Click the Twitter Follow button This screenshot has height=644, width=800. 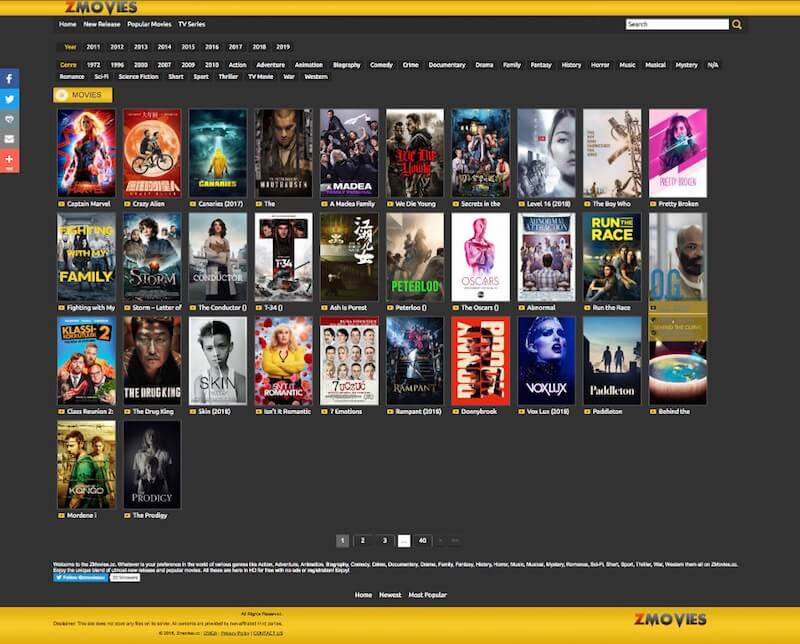click(x=81, y=578)
